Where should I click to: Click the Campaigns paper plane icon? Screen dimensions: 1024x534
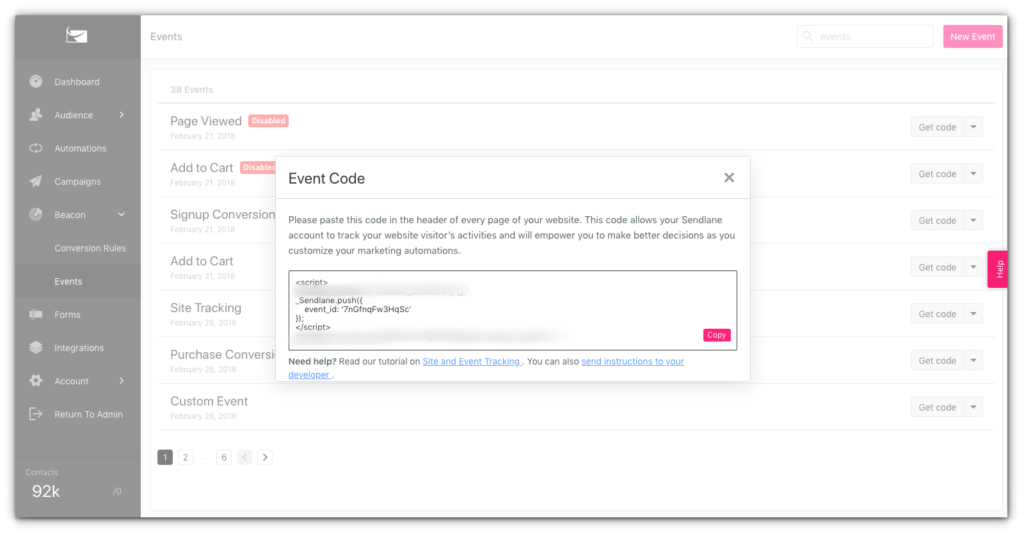coord(36,181)
